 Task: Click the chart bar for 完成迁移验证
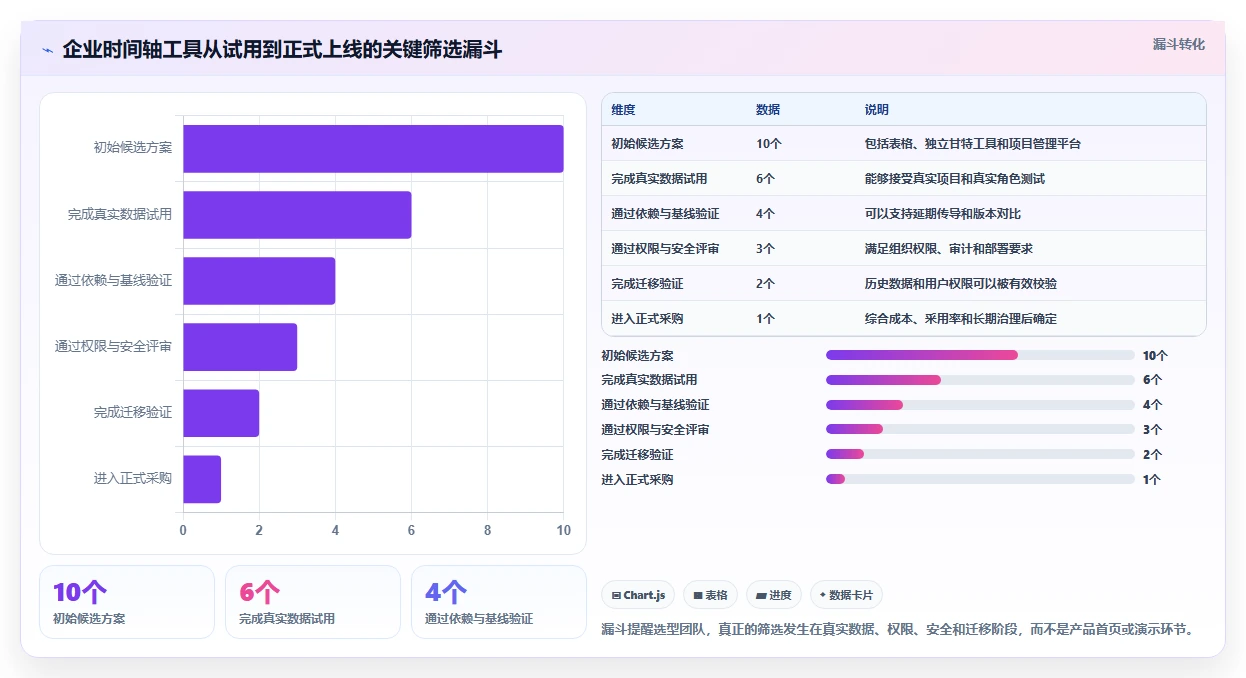point(221,413)
